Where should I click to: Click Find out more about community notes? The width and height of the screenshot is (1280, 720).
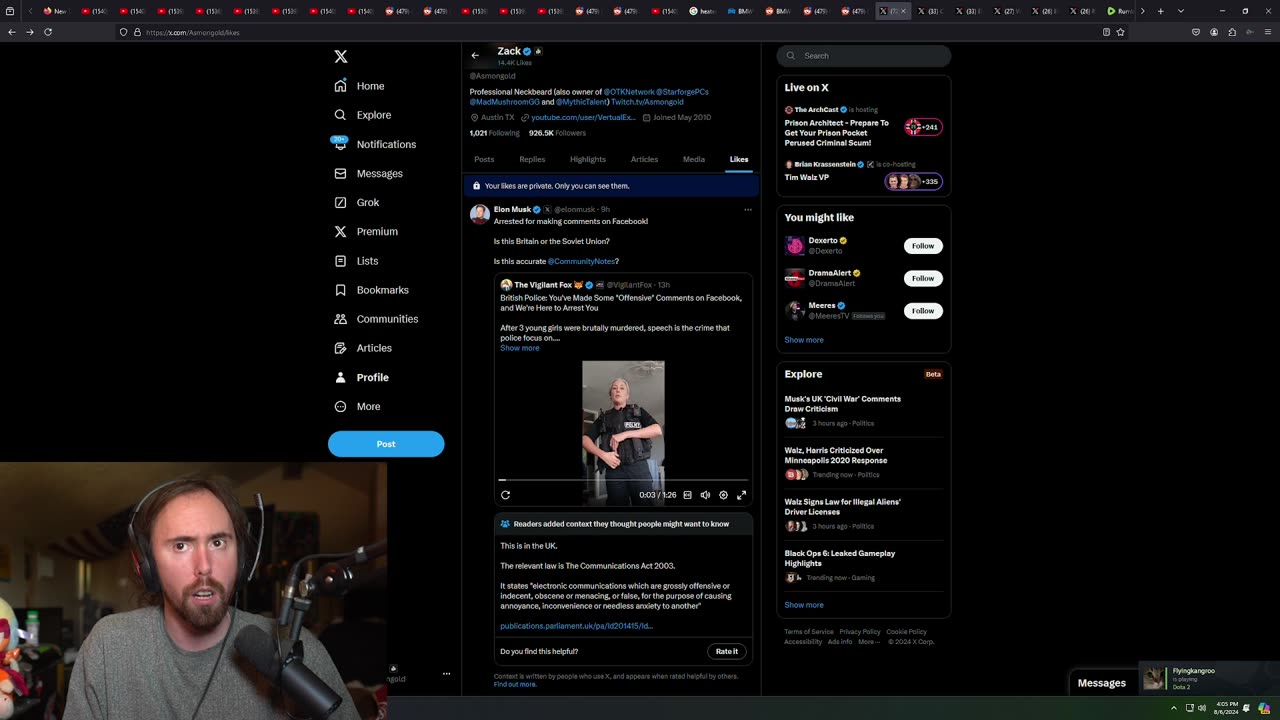(x=515, y=685)
